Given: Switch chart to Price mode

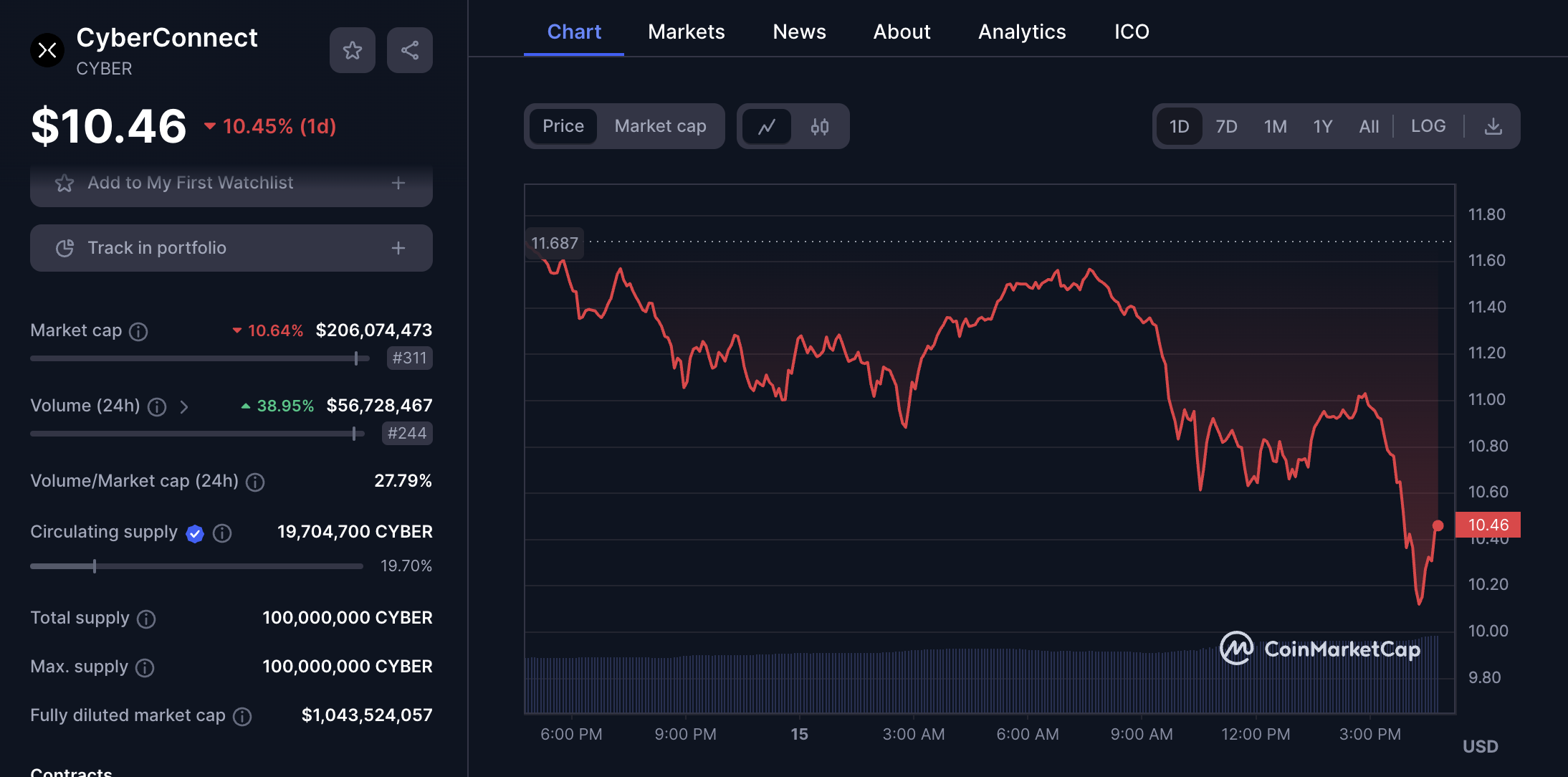Looking at the screenshot, I should (x=563, y=127).
